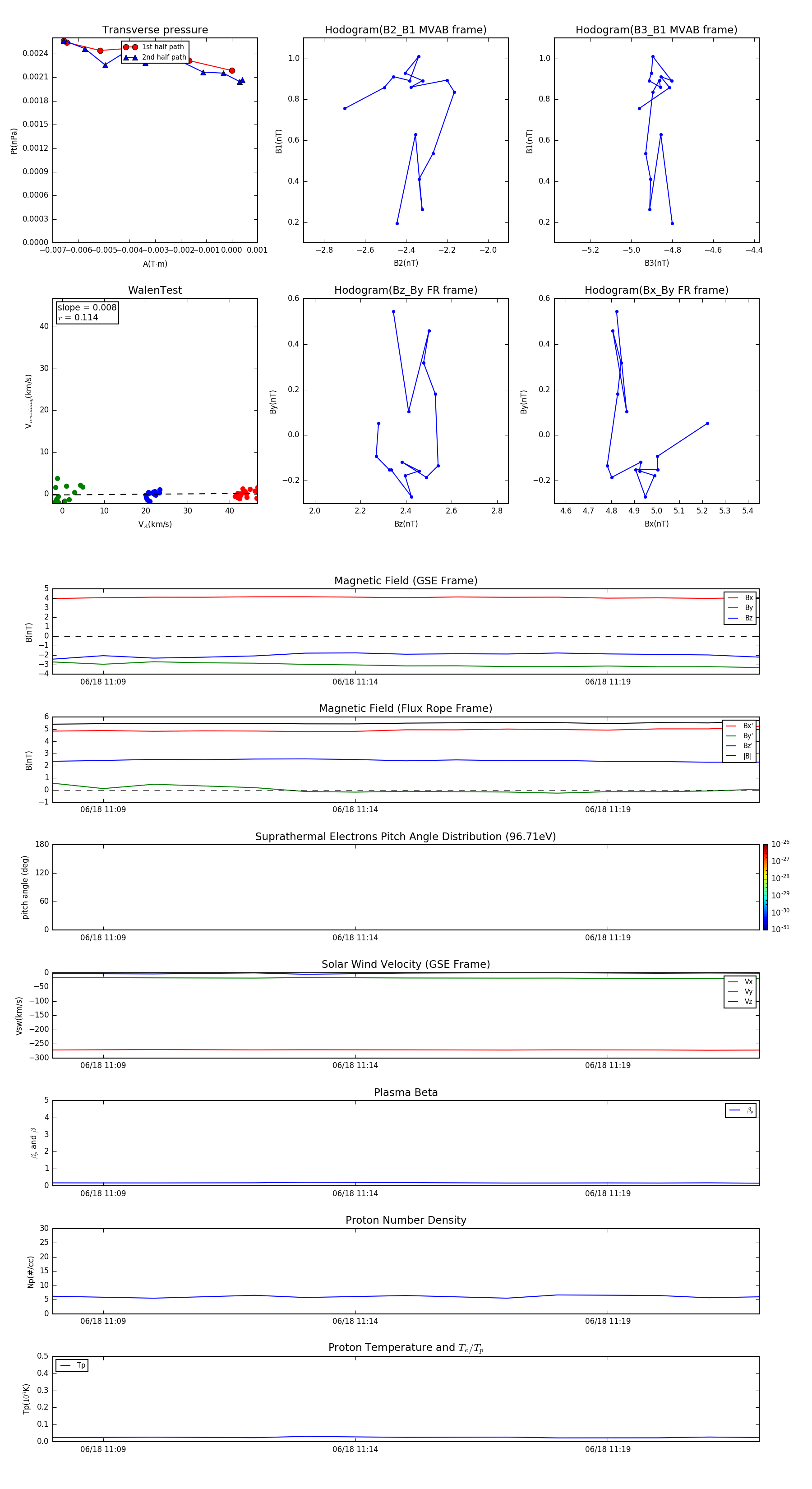The height and width of the screenshot is (1489, 812).
Task: Click the 'pitch angle (deg)' axis label
Action: point(25,887)
